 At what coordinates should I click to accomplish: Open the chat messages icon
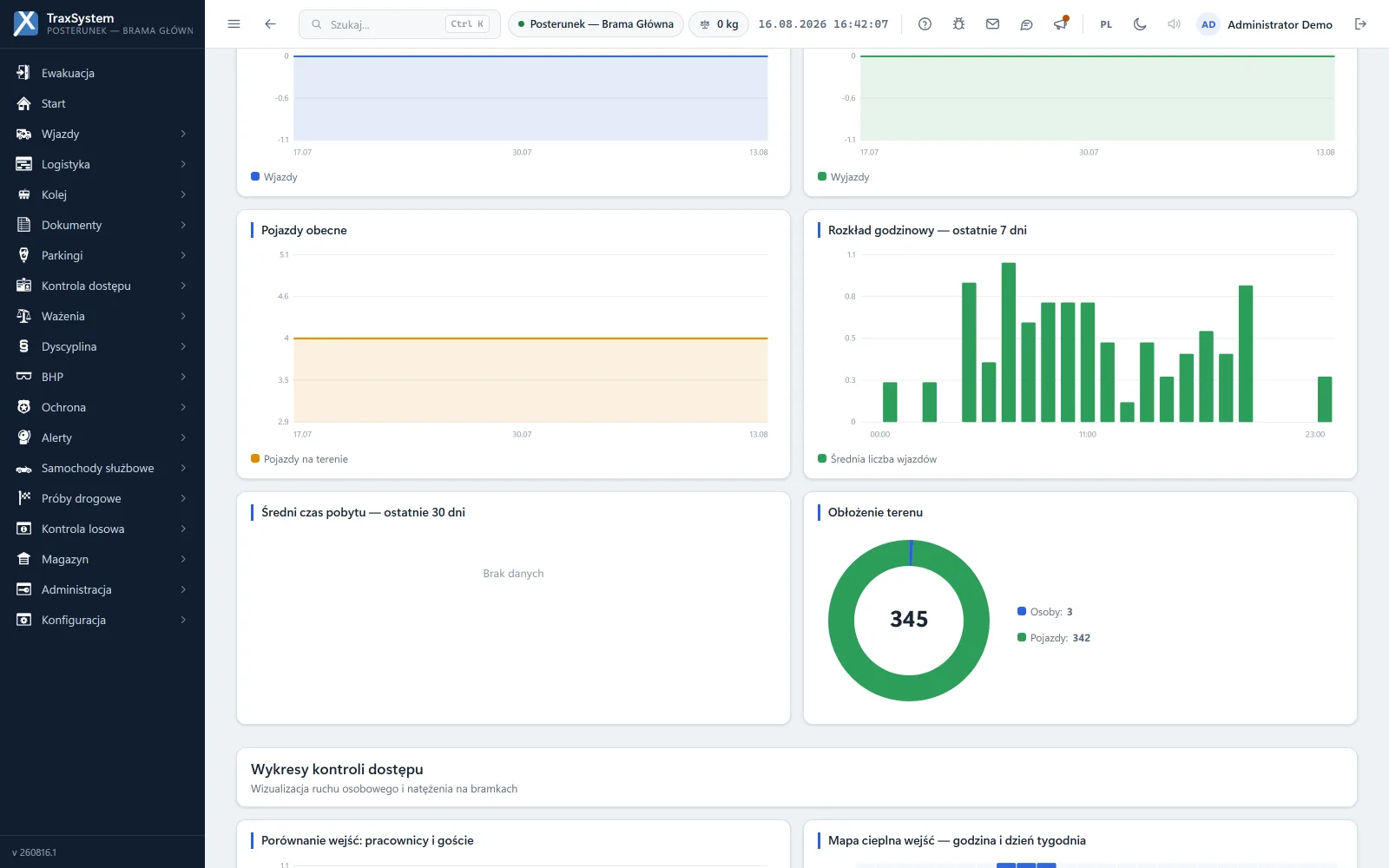pos(1026,24)
